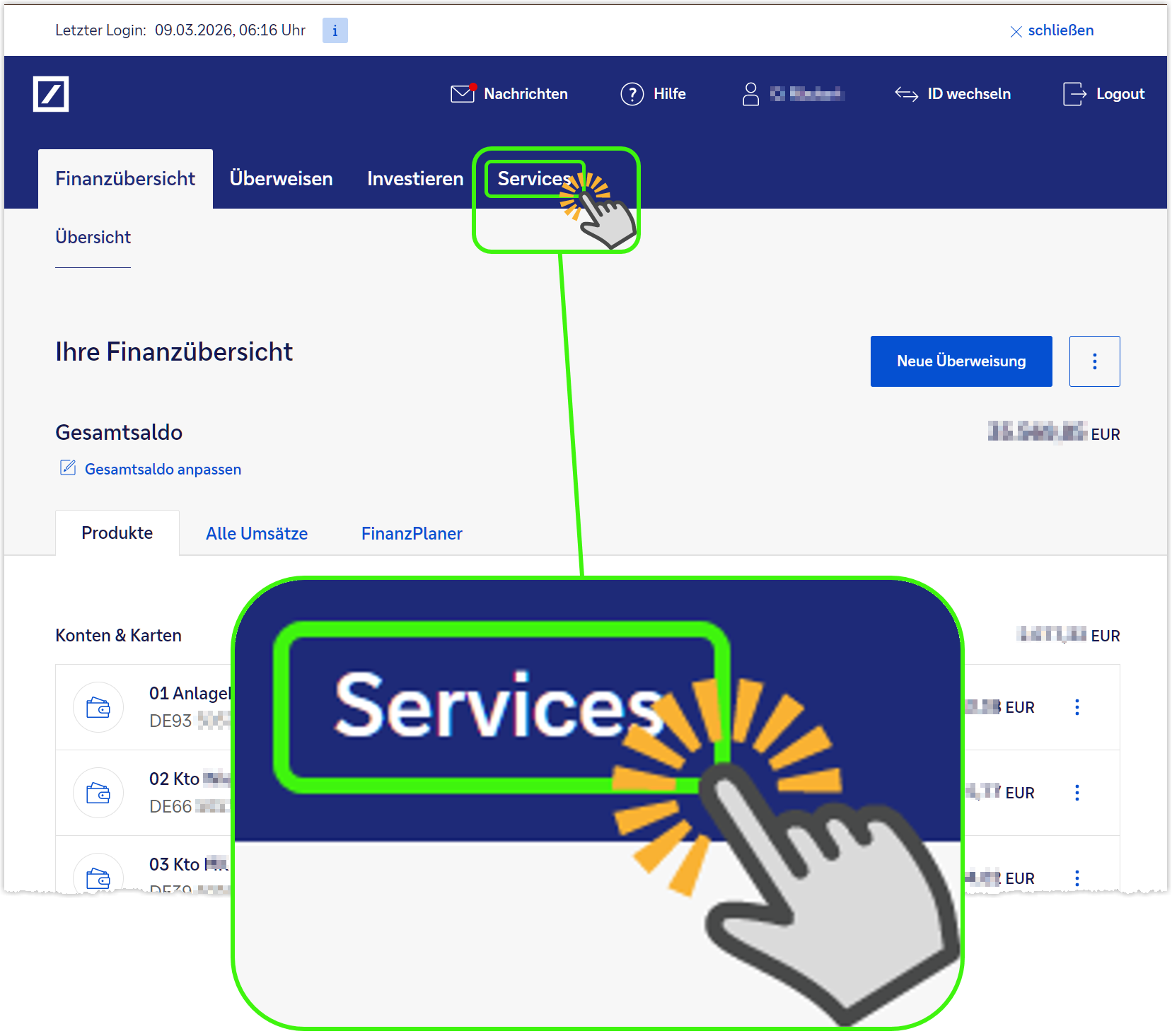Expand options menu for 01 Anlage account
Viewport: 1172px width, 1036px height.
coord(1077,707)
